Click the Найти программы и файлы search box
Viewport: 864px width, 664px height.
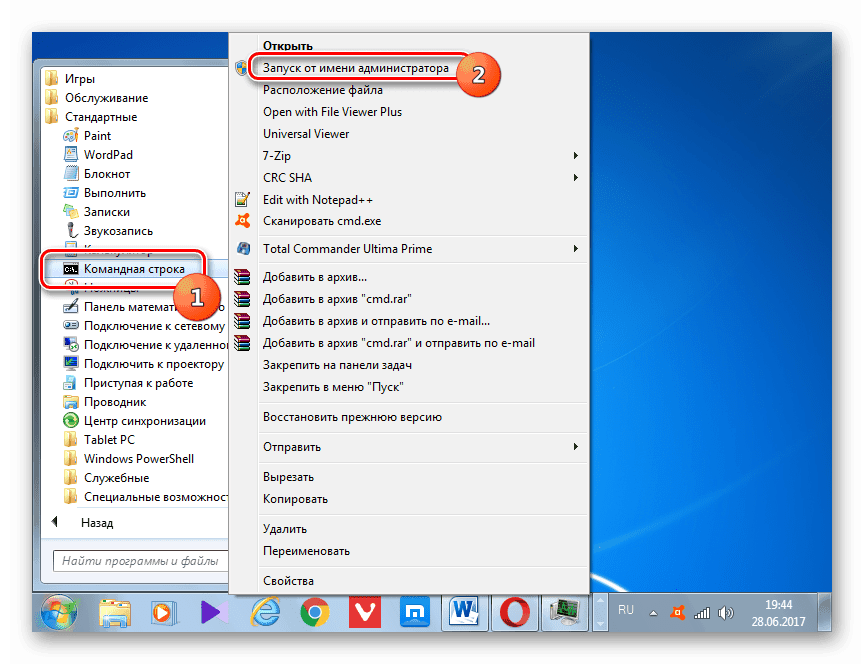141,561
